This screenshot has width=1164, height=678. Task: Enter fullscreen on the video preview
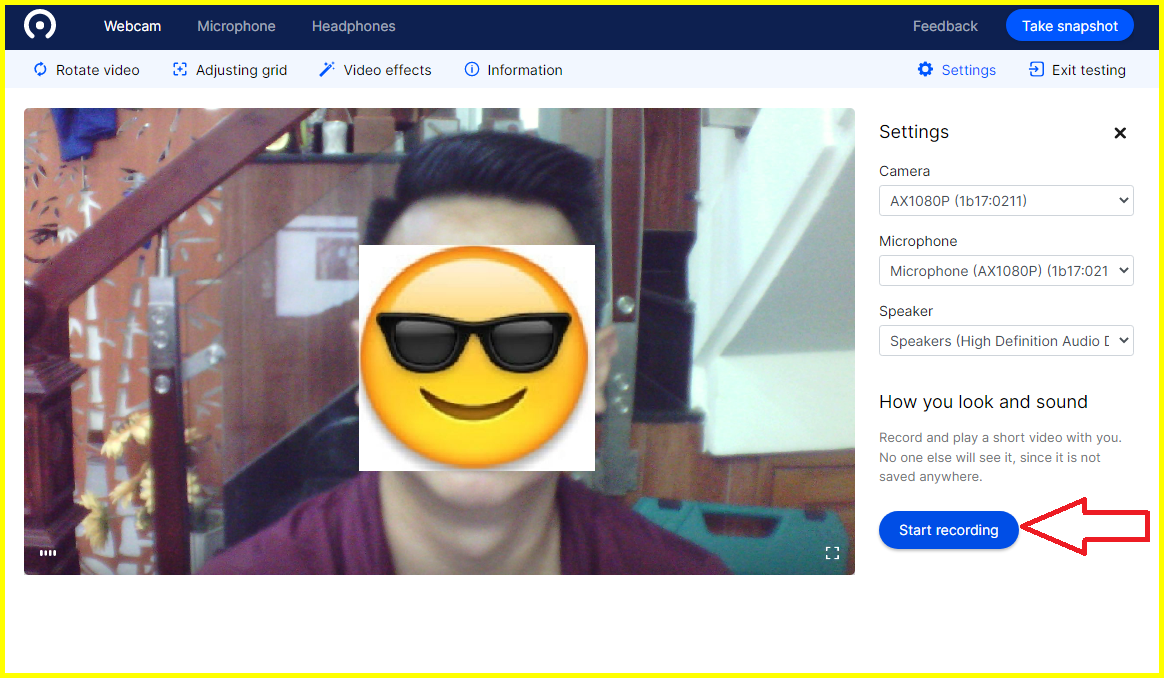tap(832, 553)
